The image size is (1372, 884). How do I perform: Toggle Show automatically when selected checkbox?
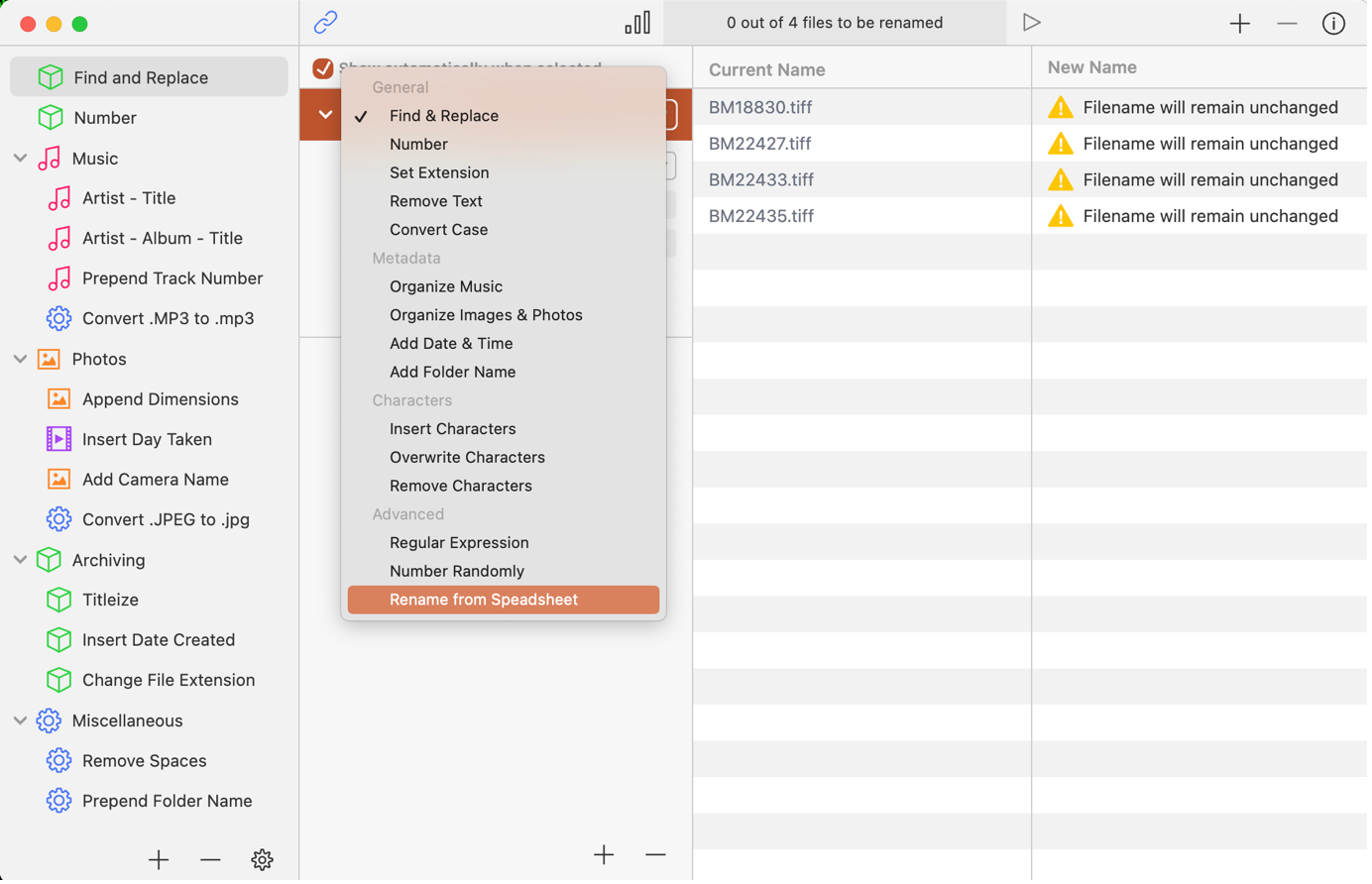[323, 68]
